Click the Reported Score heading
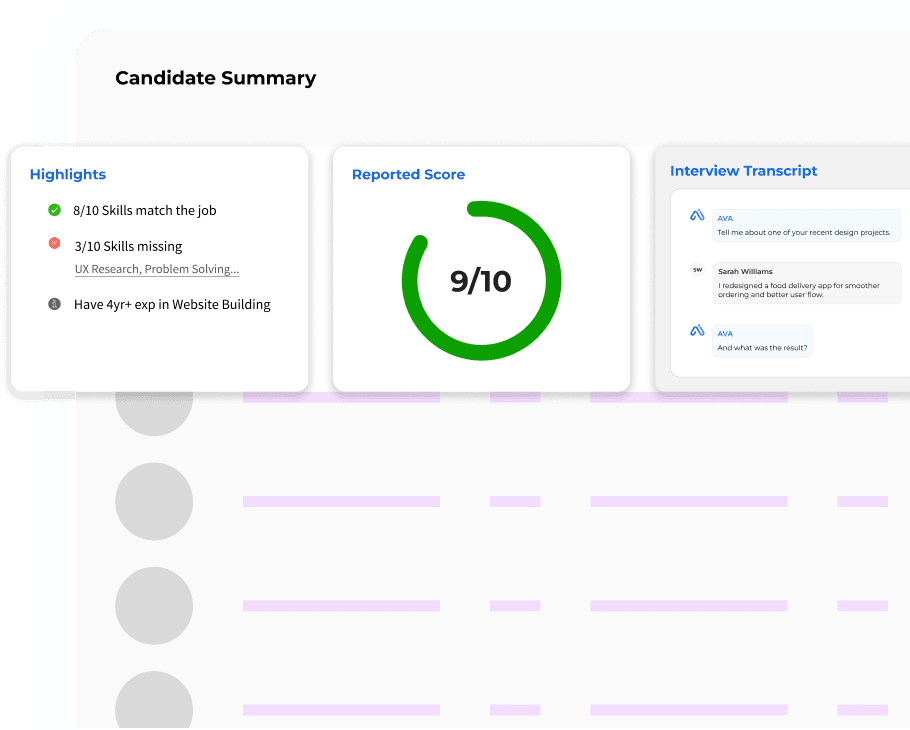 408,174
